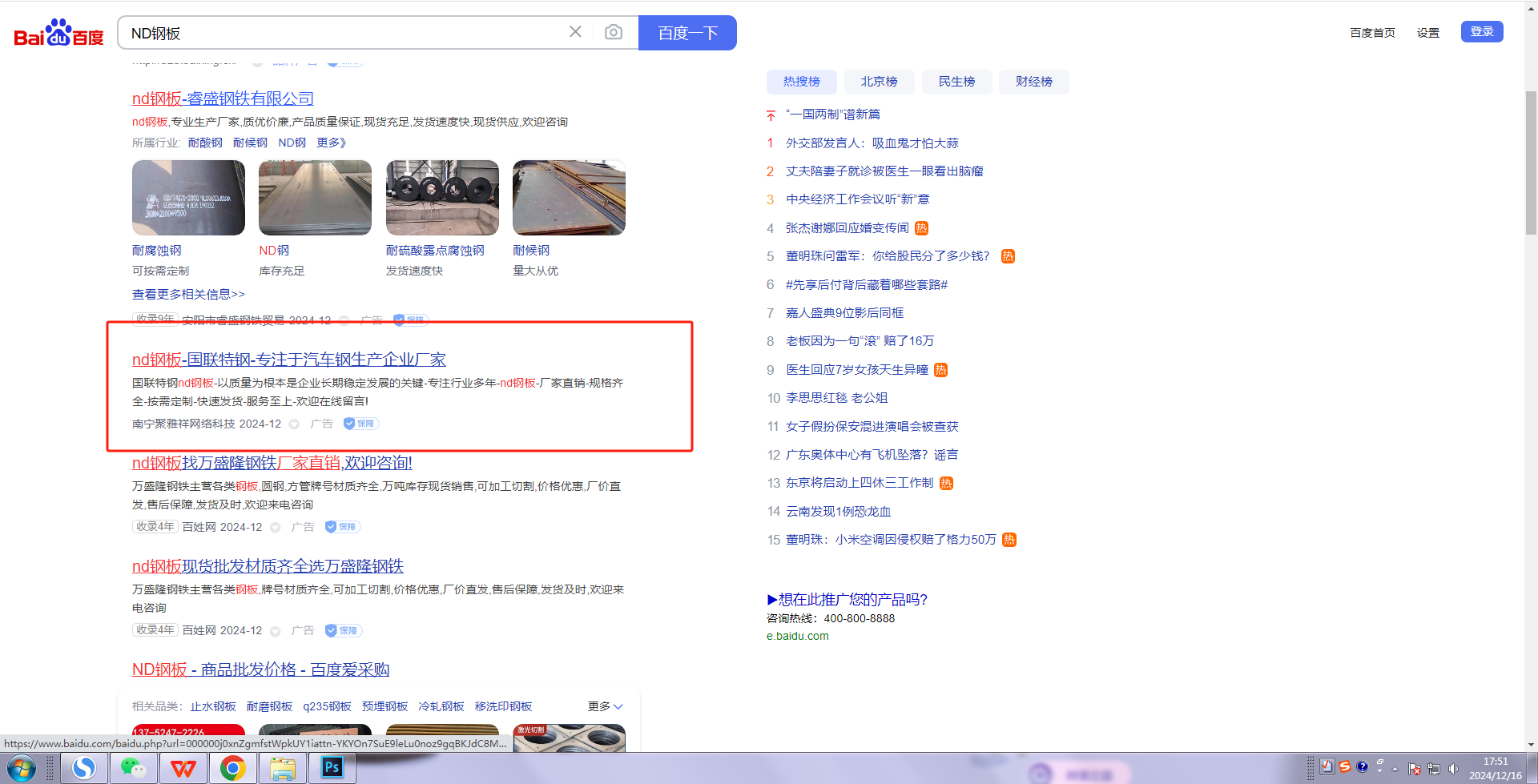1538x784 pixels.
Task: Click the NDgang search input field
Action: coord(344,33)
